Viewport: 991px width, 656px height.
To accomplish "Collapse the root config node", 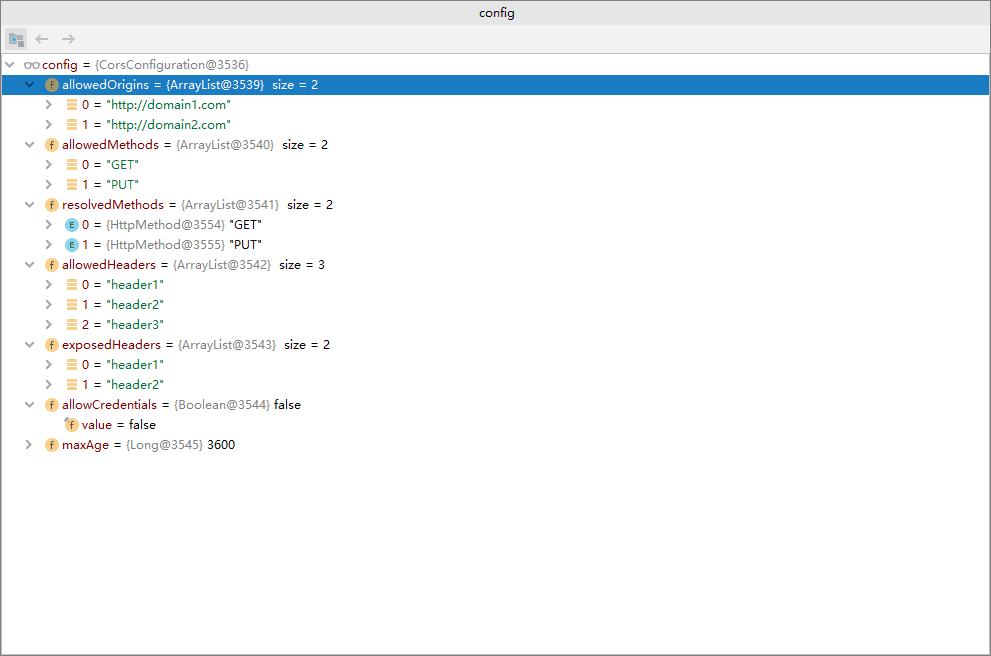I will [x=9, y=64].
